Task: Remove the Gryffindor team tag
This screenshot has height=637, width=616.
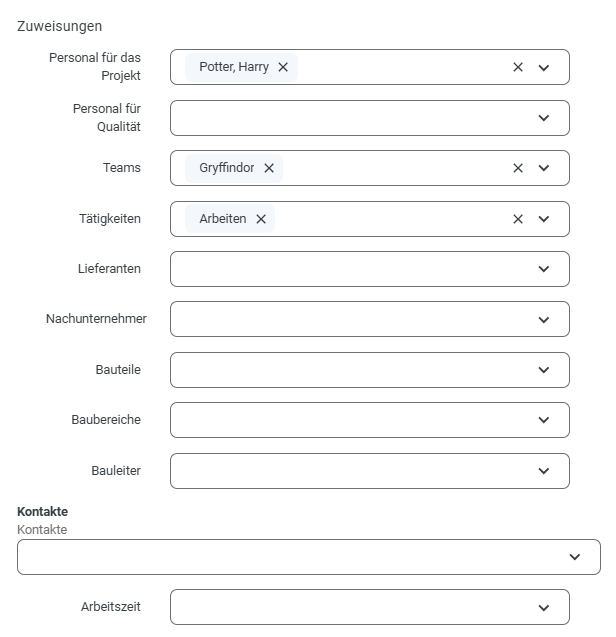Action: coord(269,168)
